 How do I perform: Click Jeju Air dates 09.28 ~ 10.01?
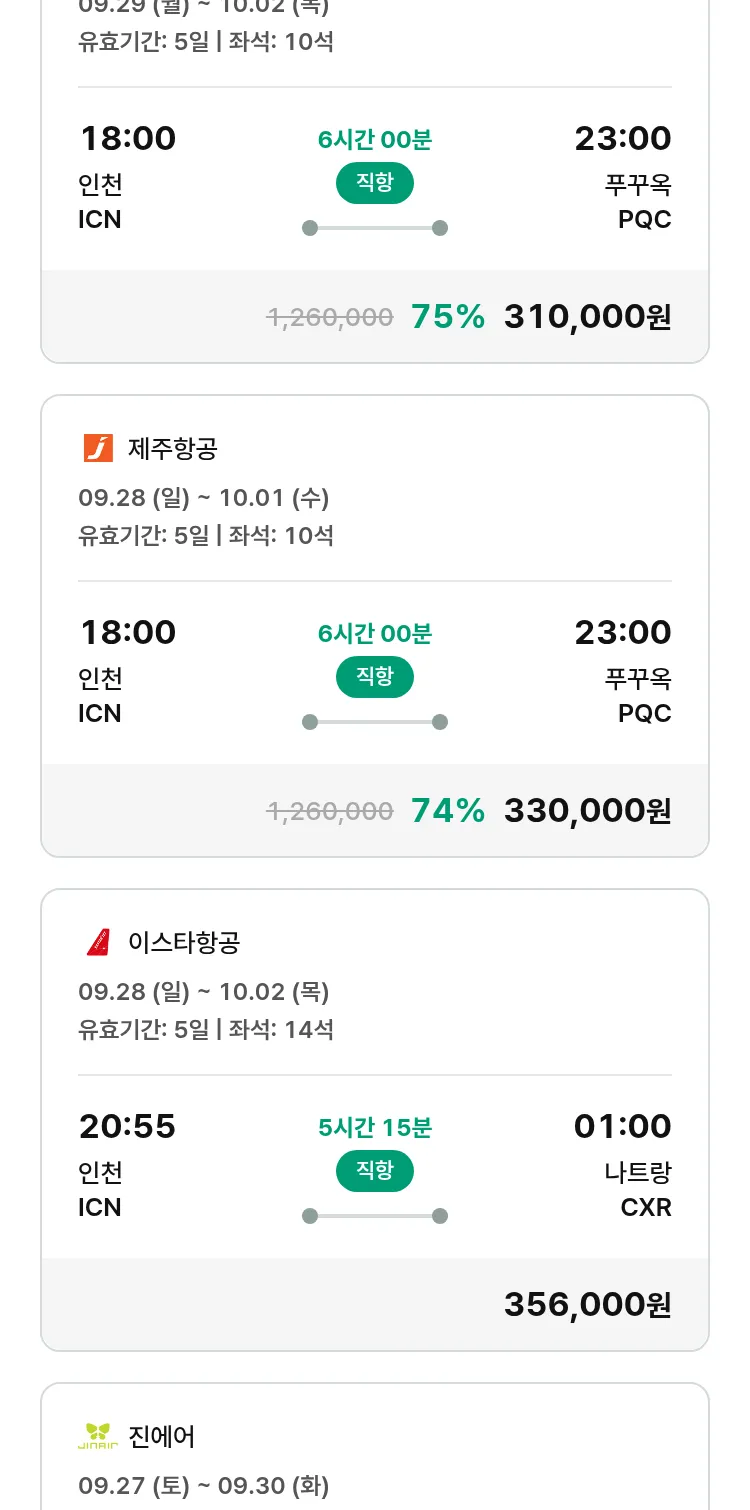pyautogui.click(x=203, y=498)
